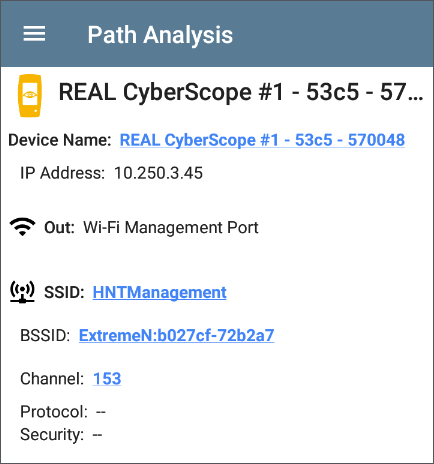Click the Device Name label
The image size is (434, 464).
click(60, 140)
